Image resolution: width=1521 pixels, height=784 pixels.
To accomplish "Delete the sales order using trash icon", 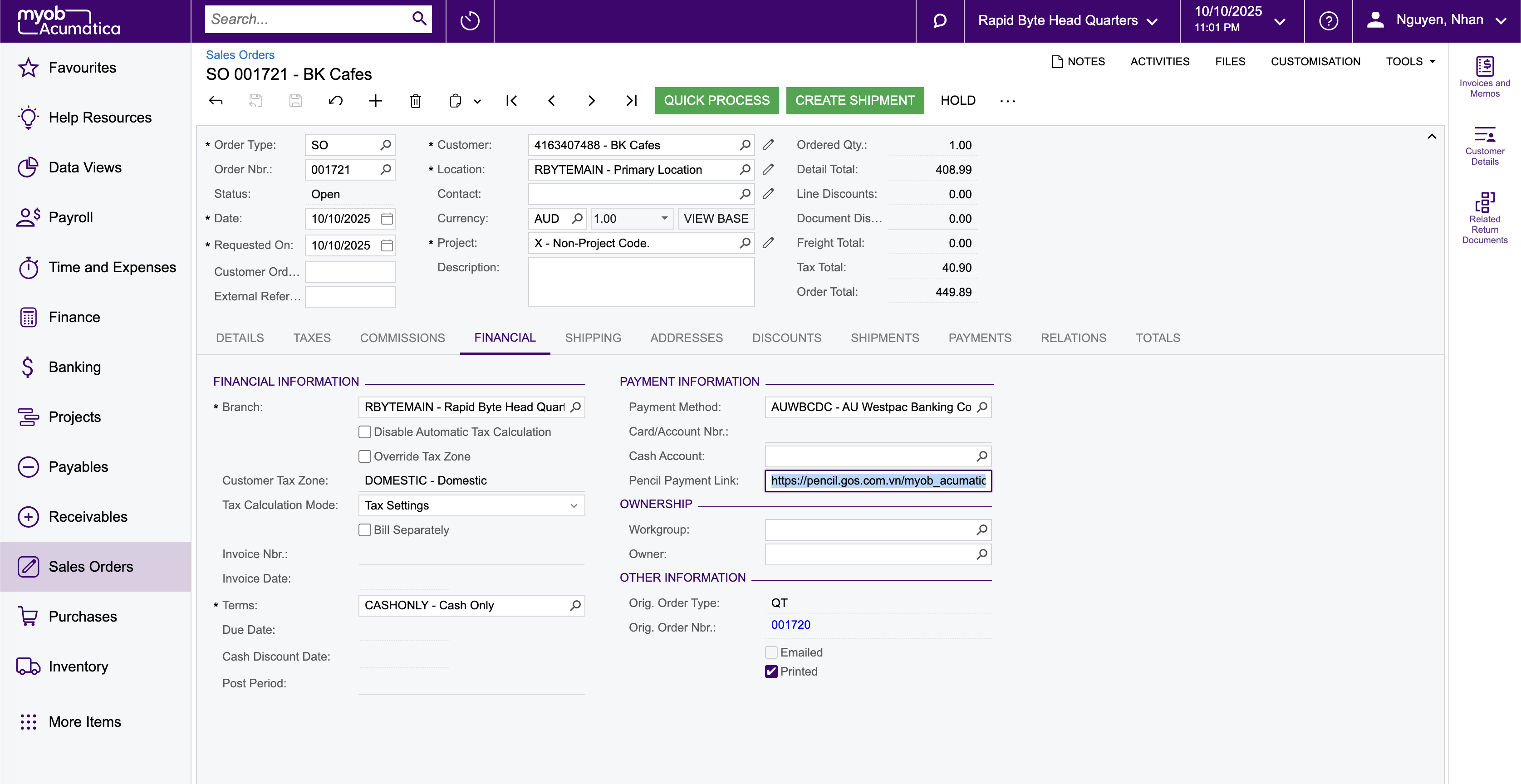I will point(415,101).
